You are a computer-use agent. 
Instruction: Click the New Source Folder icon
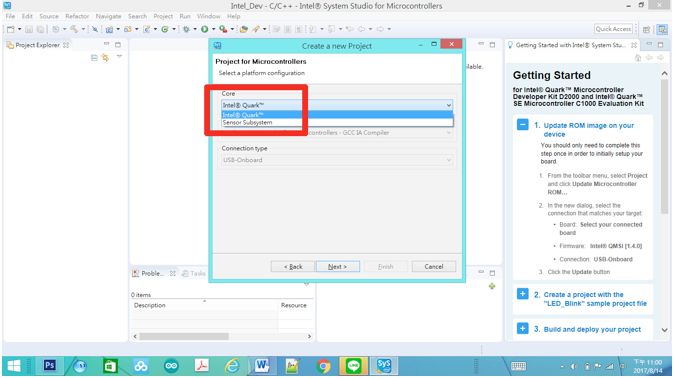tap(128, 29)
